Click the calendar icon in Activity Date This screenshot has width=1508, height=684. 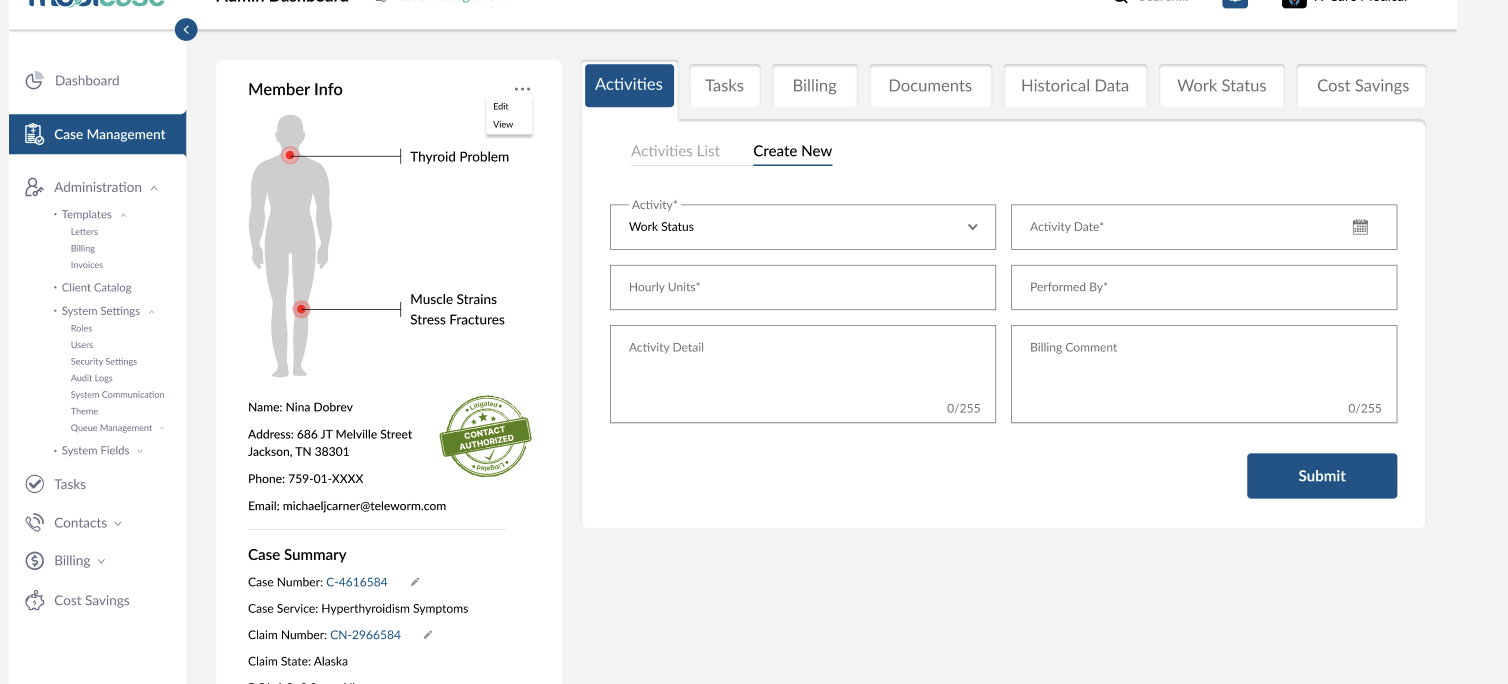point(1360,227)
